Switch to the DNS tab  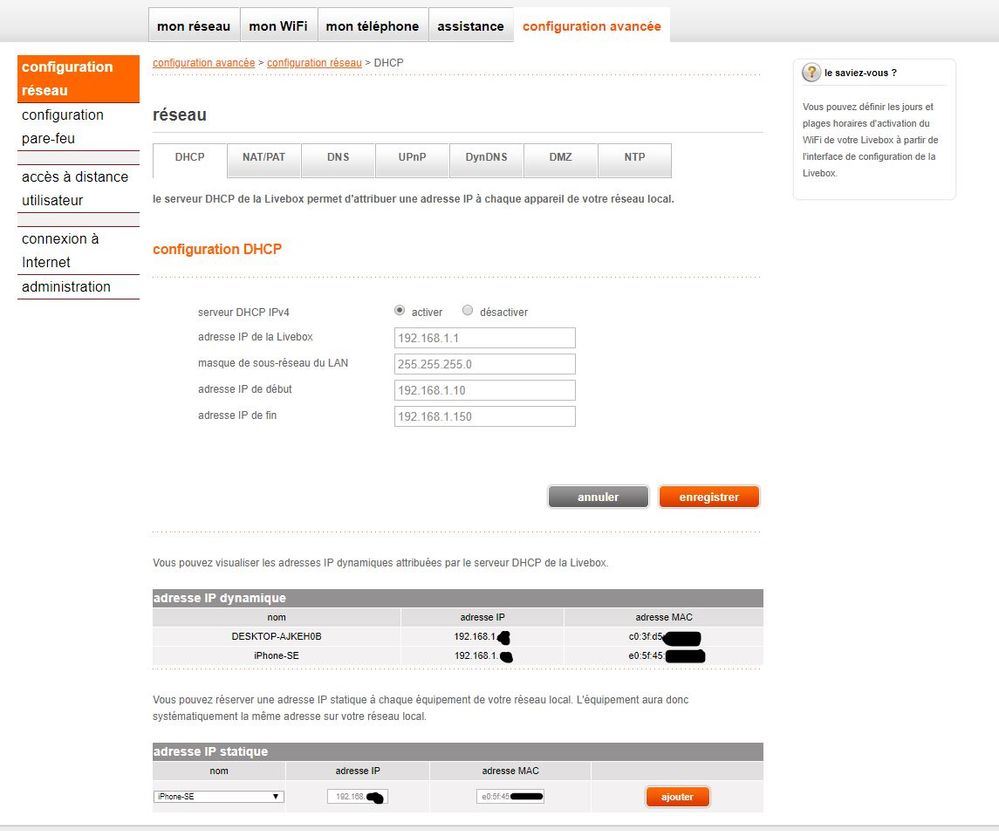[x=338, y=160]
